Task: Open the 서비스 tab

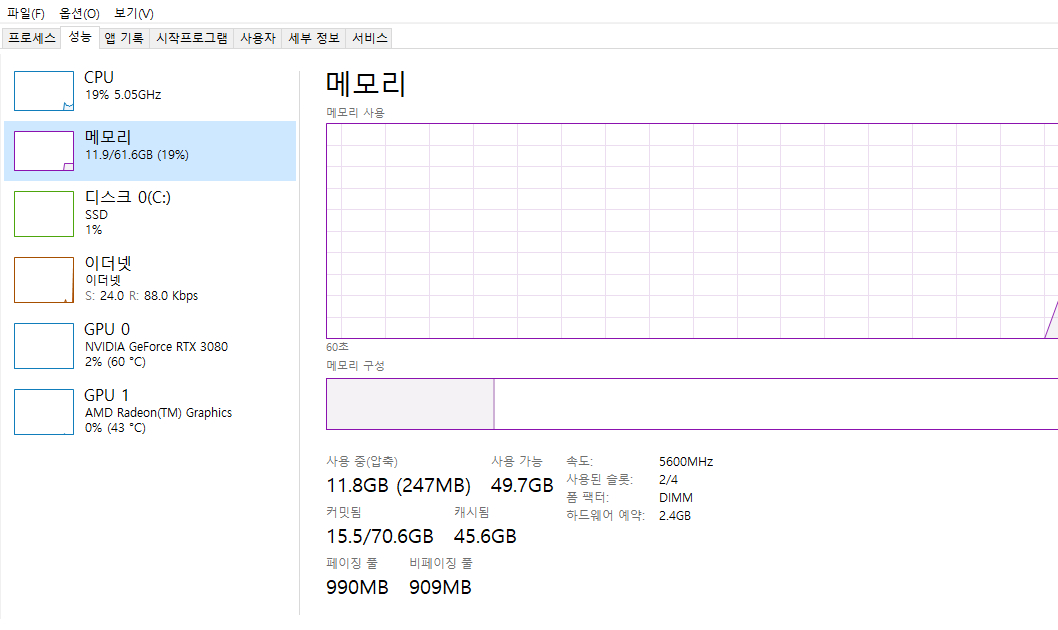Action: (x=369, y=36)
